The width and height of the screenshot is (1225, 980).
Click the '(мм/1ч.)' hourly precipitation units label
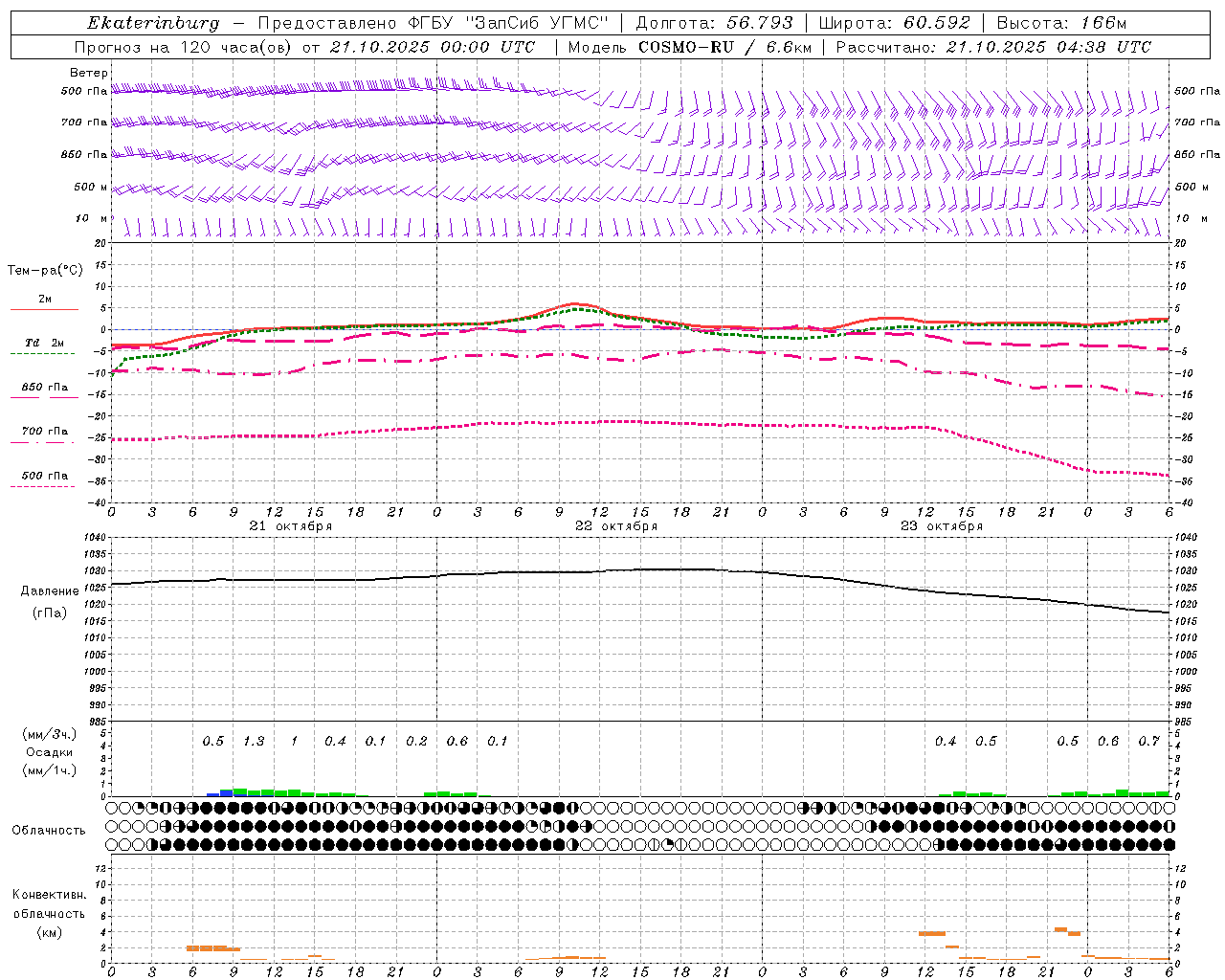[x=49, y=769]
